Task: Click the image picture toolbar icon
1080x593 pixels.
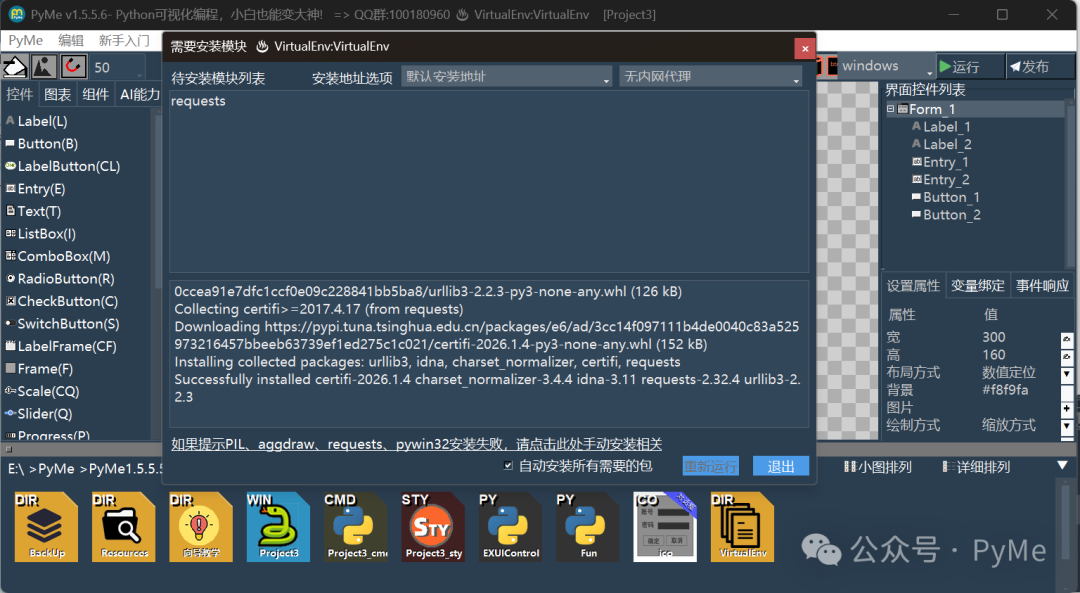Action: [x=44, y=67]
